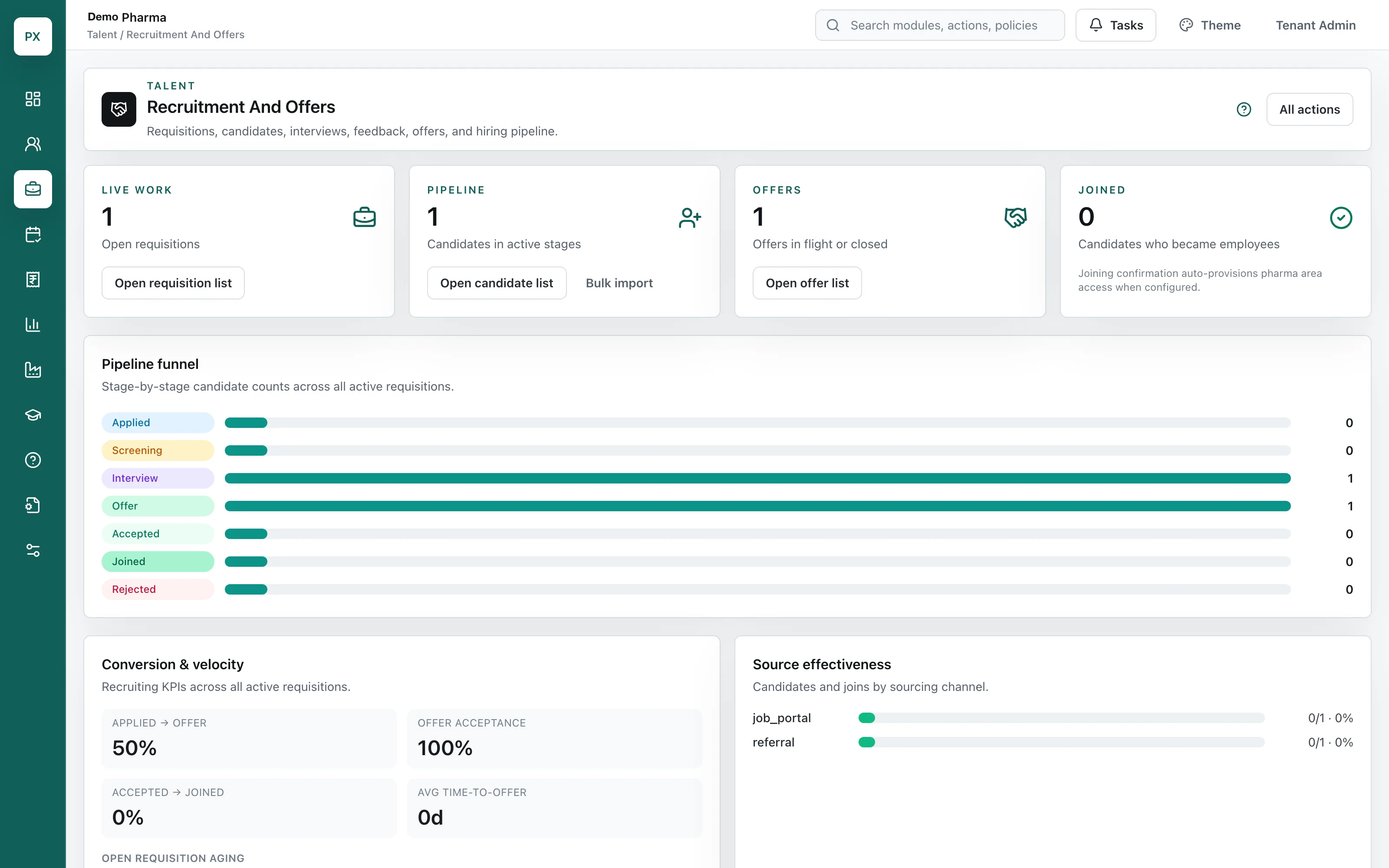1389x868 pixels.
Task: Open the document sync icon in sidebar
Action: (x=33, y=505)
